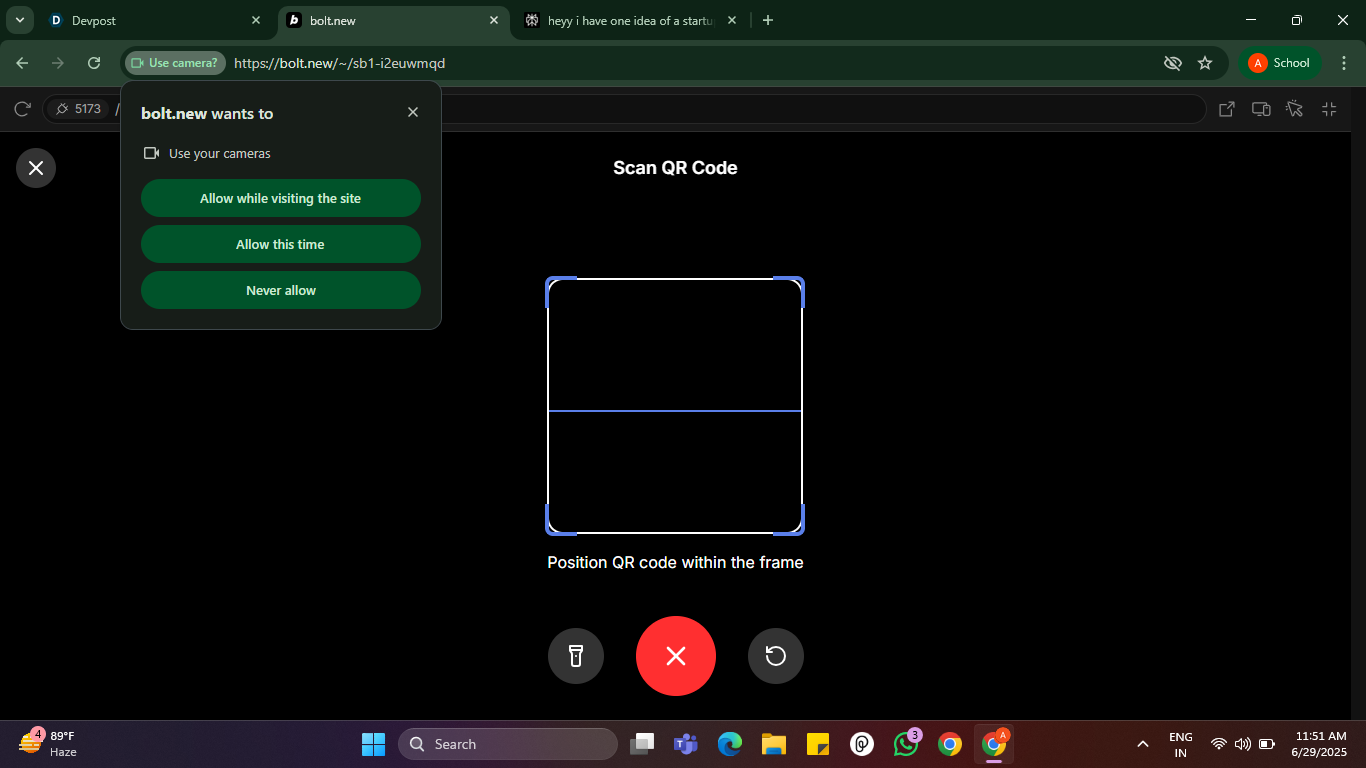Click the Use camera? chip in the address bar
This screenshot has width=1366, height=768.
pyautogui.click(x=175, y=63)
